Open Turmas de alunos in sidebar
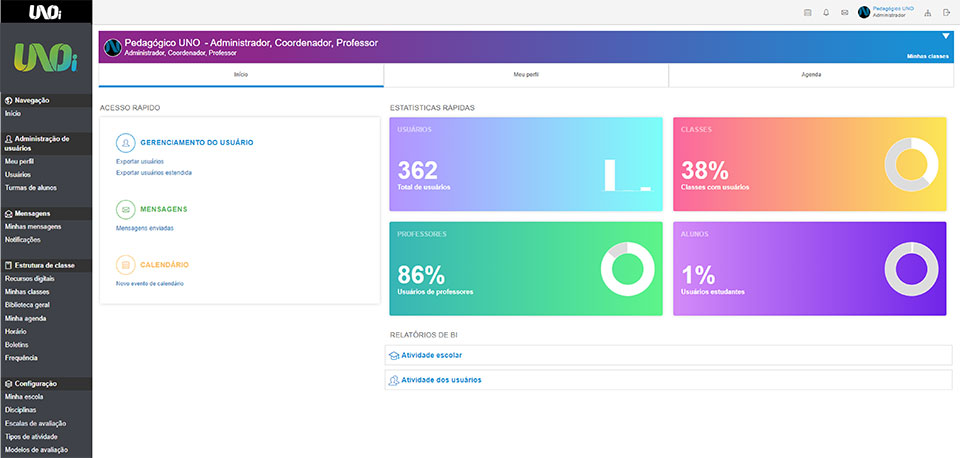The width and height of the screenshot is (960, 458). click(x=31, y=188)
